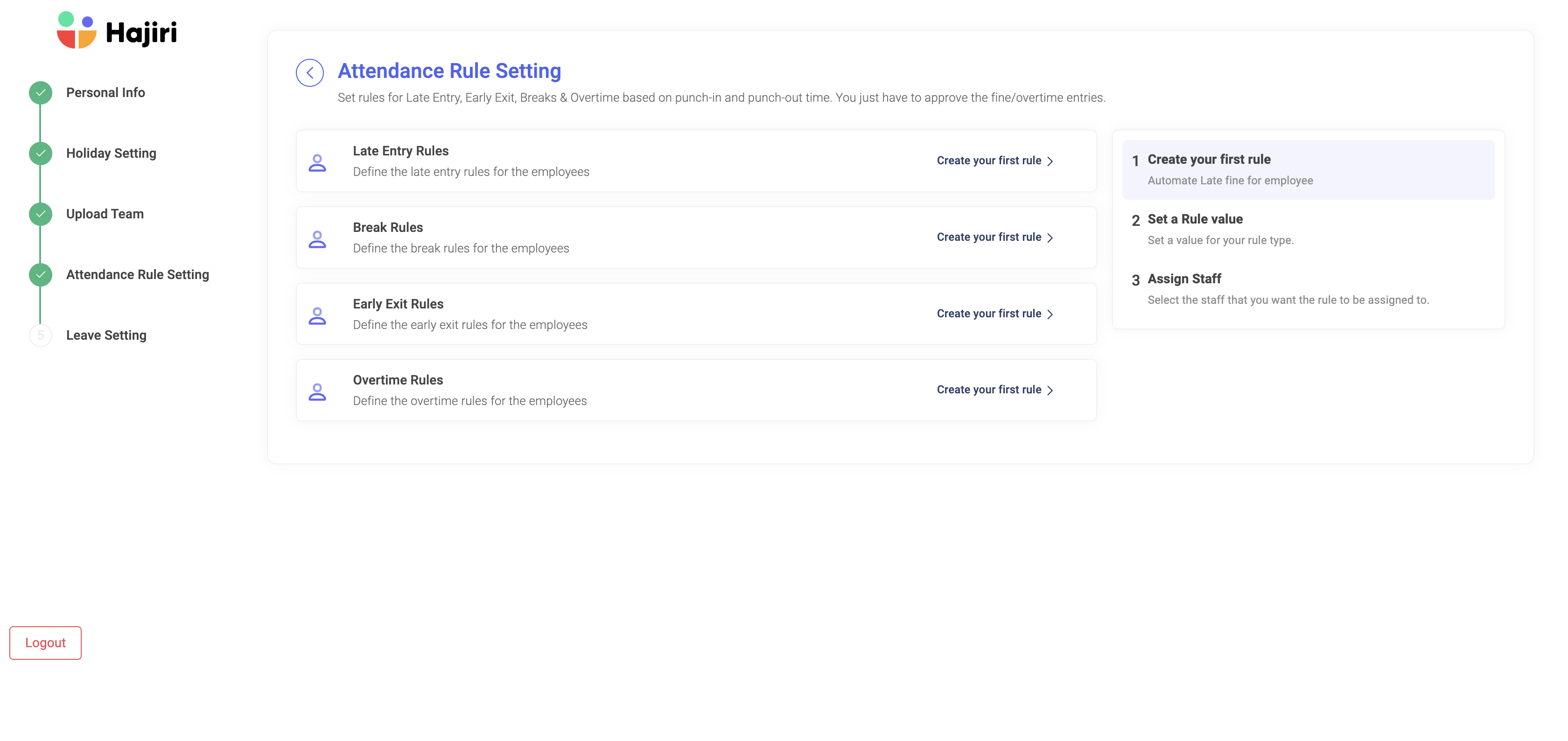Click 'Select the staff that you want' text
The image size is (1568, 741).
click(1288, 300)
